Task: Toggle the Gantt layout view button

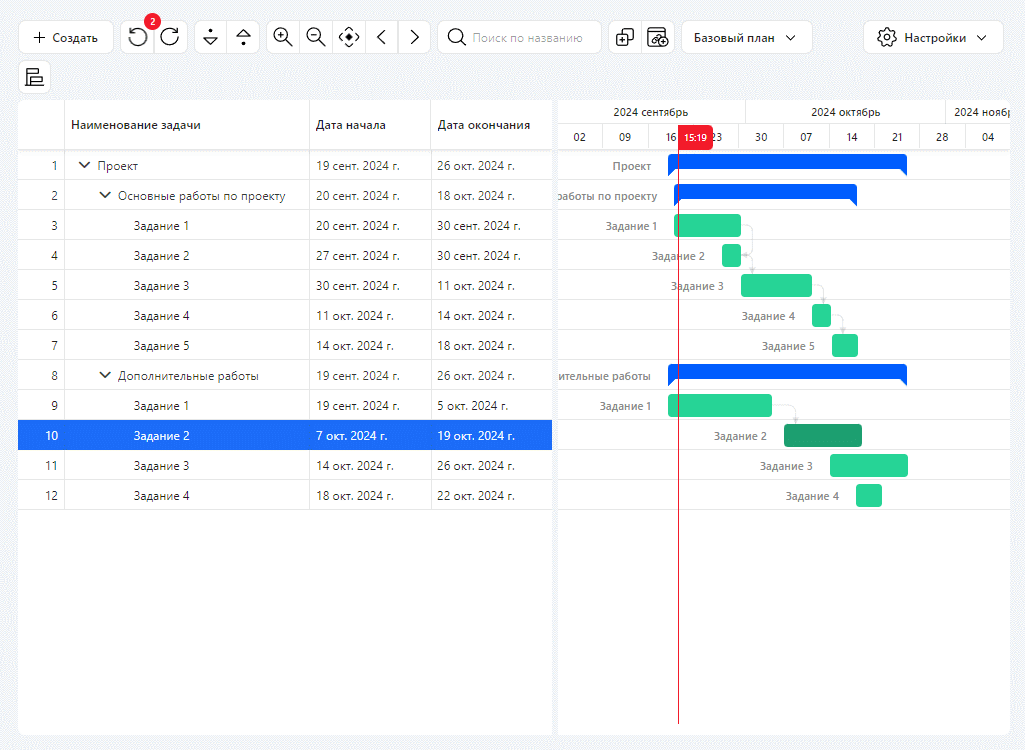Action: click(35, 77)
